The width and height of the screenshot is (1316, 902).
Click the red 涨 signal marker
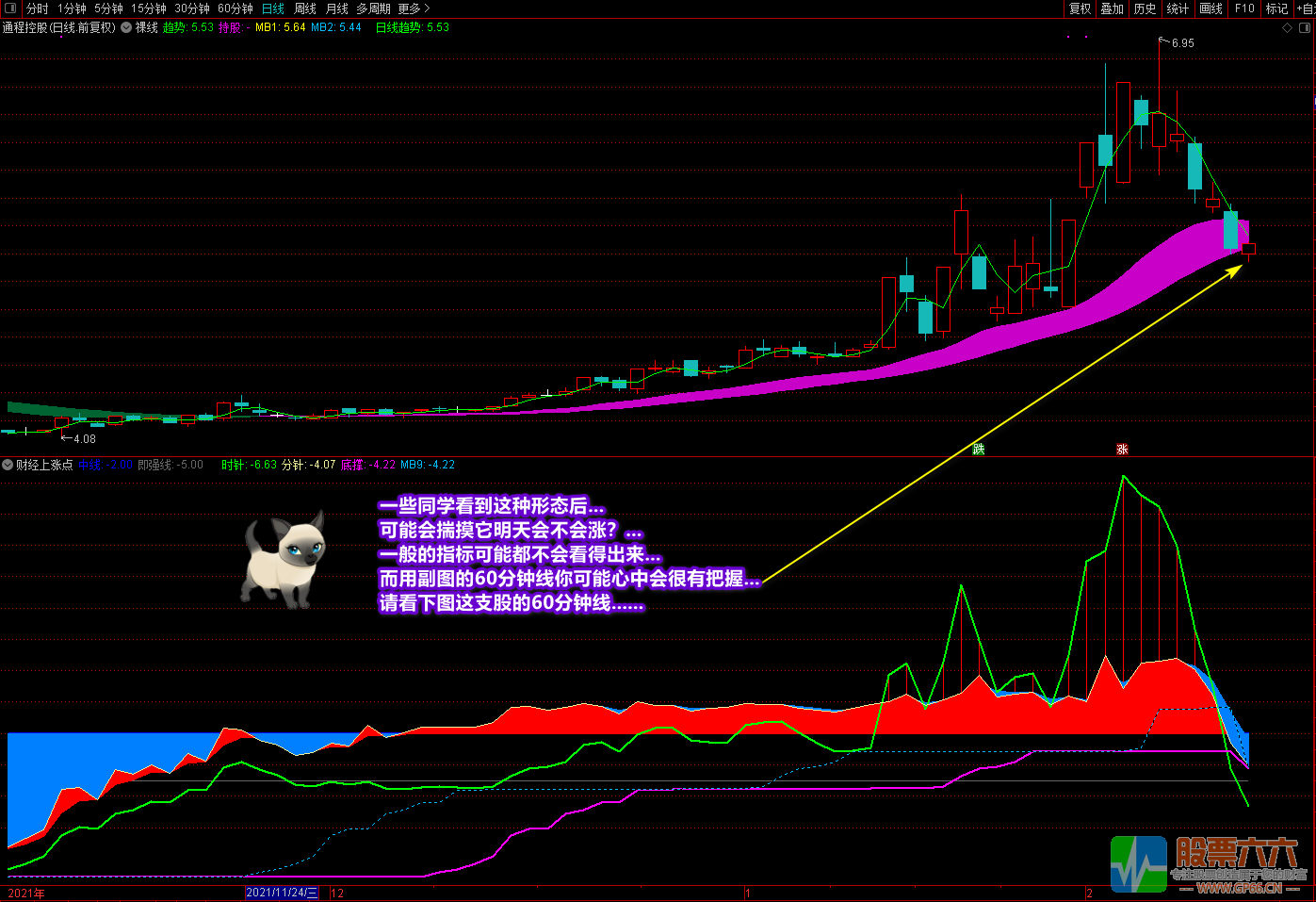click(x=1122, y=450)
